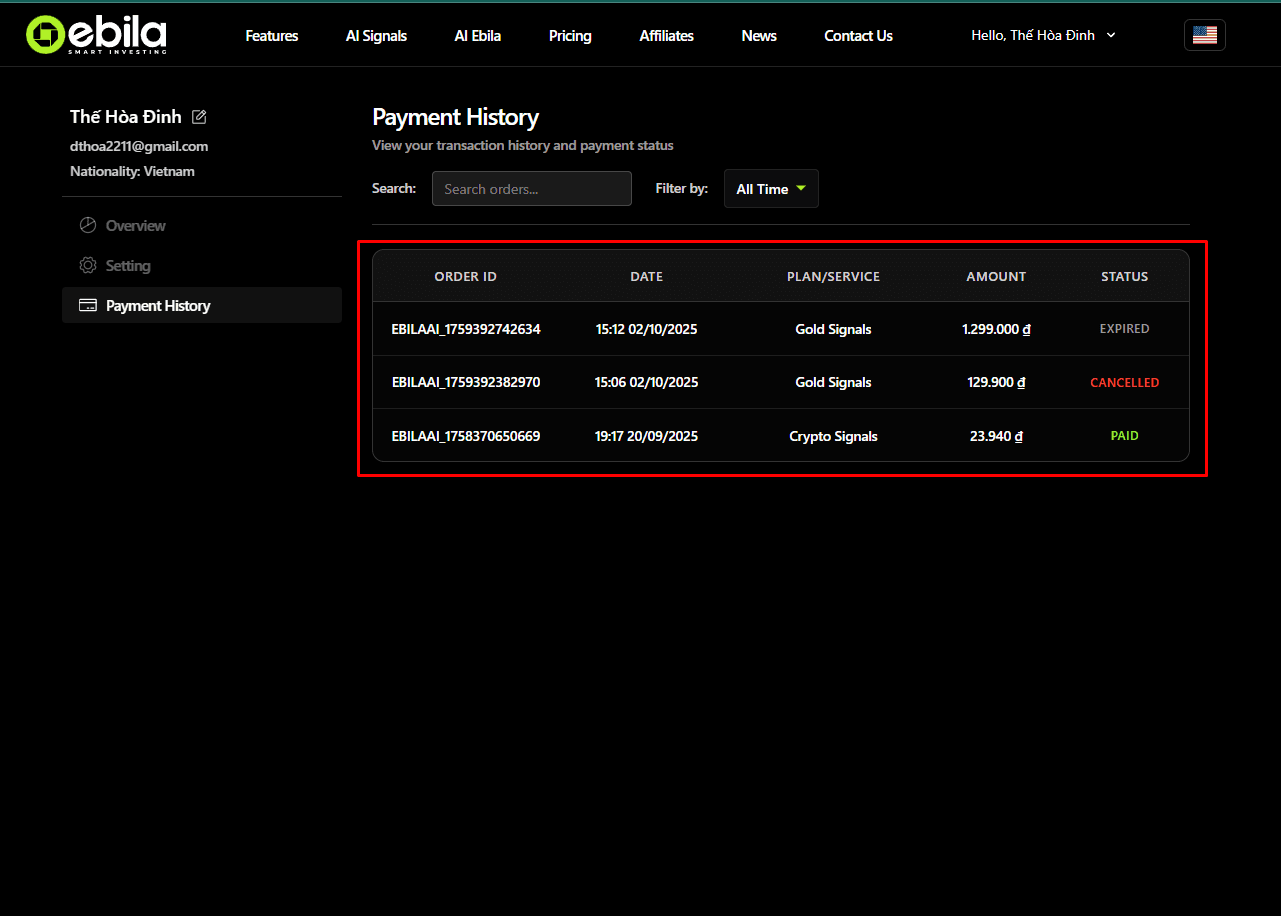Switch to the Setting sidebar tab
The image size is (1281, 916).
[x=130, y=265]
